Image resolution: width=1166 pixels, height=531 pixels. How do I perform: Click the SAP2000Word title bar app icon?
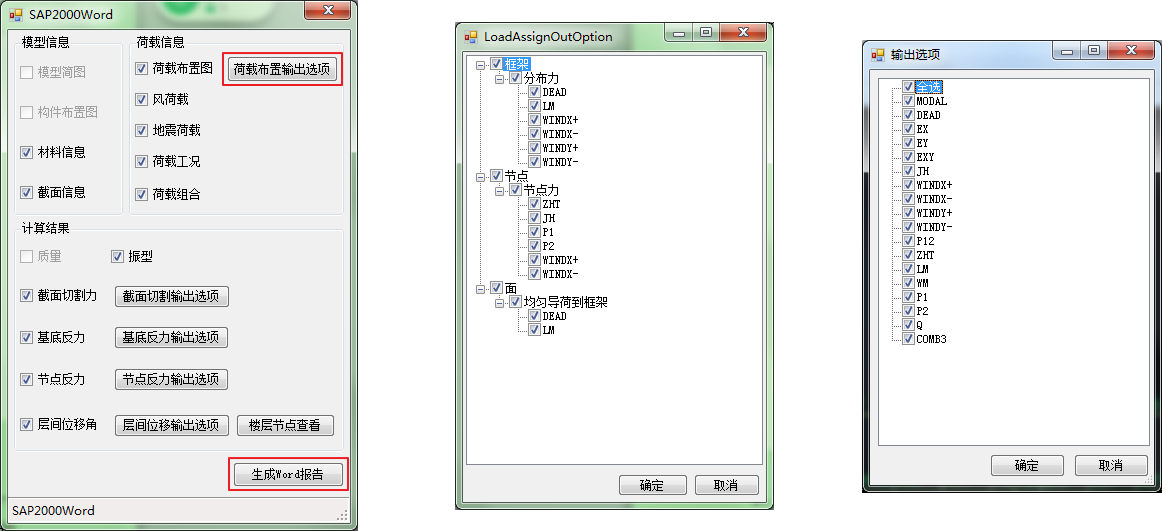pos(15,15)
